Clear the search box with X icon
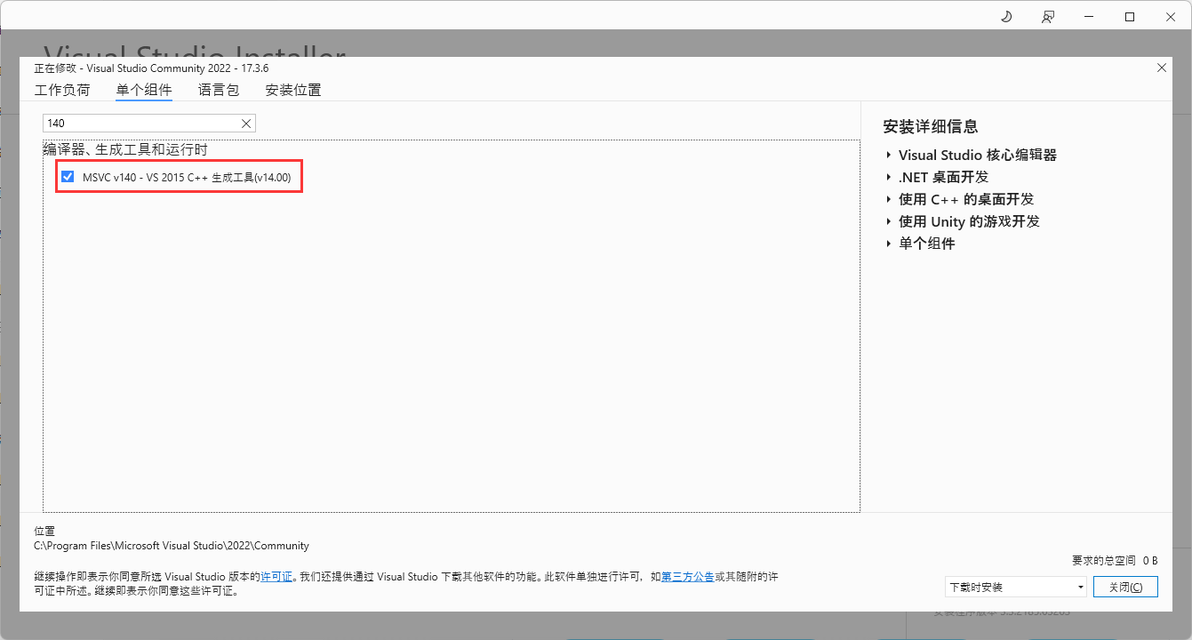 click(x=246, y=123)
